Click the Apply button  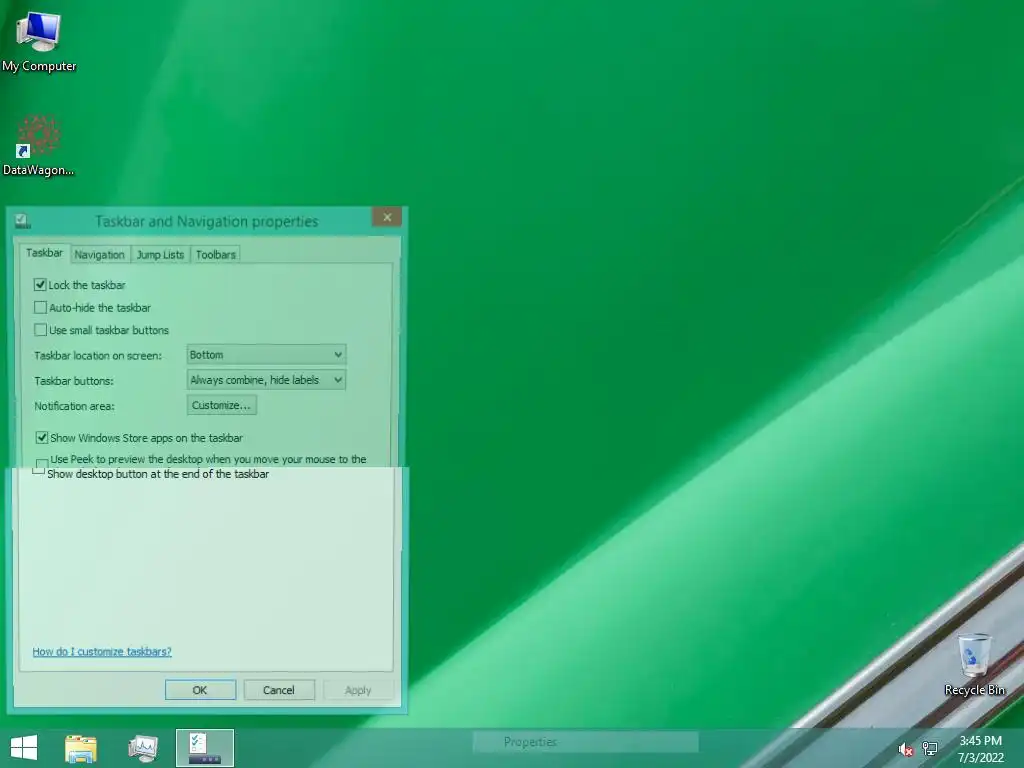click(358, 690)
